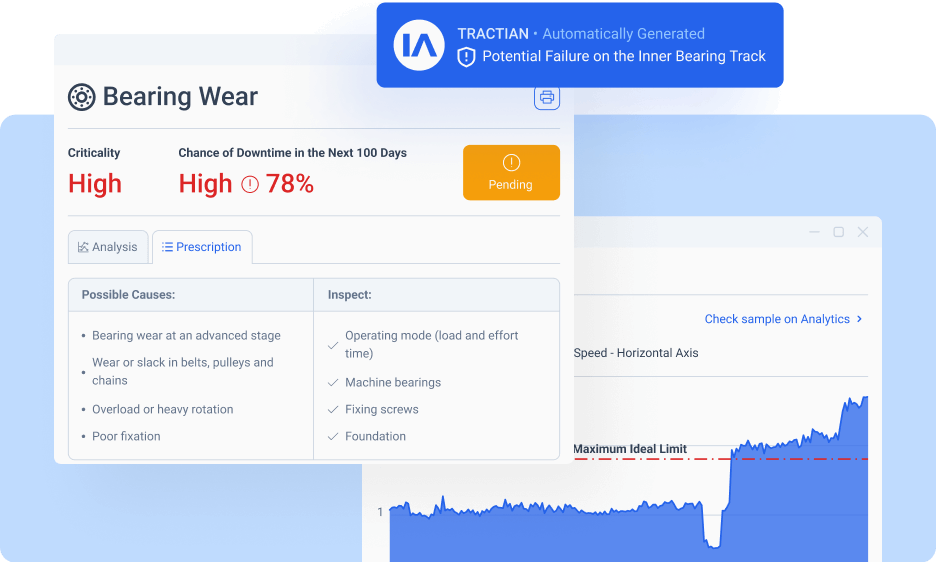Image resolution: width=936 pixels, height=562 pixels.
Task: Toggle the Foundation checkmark
Action: 333,437
